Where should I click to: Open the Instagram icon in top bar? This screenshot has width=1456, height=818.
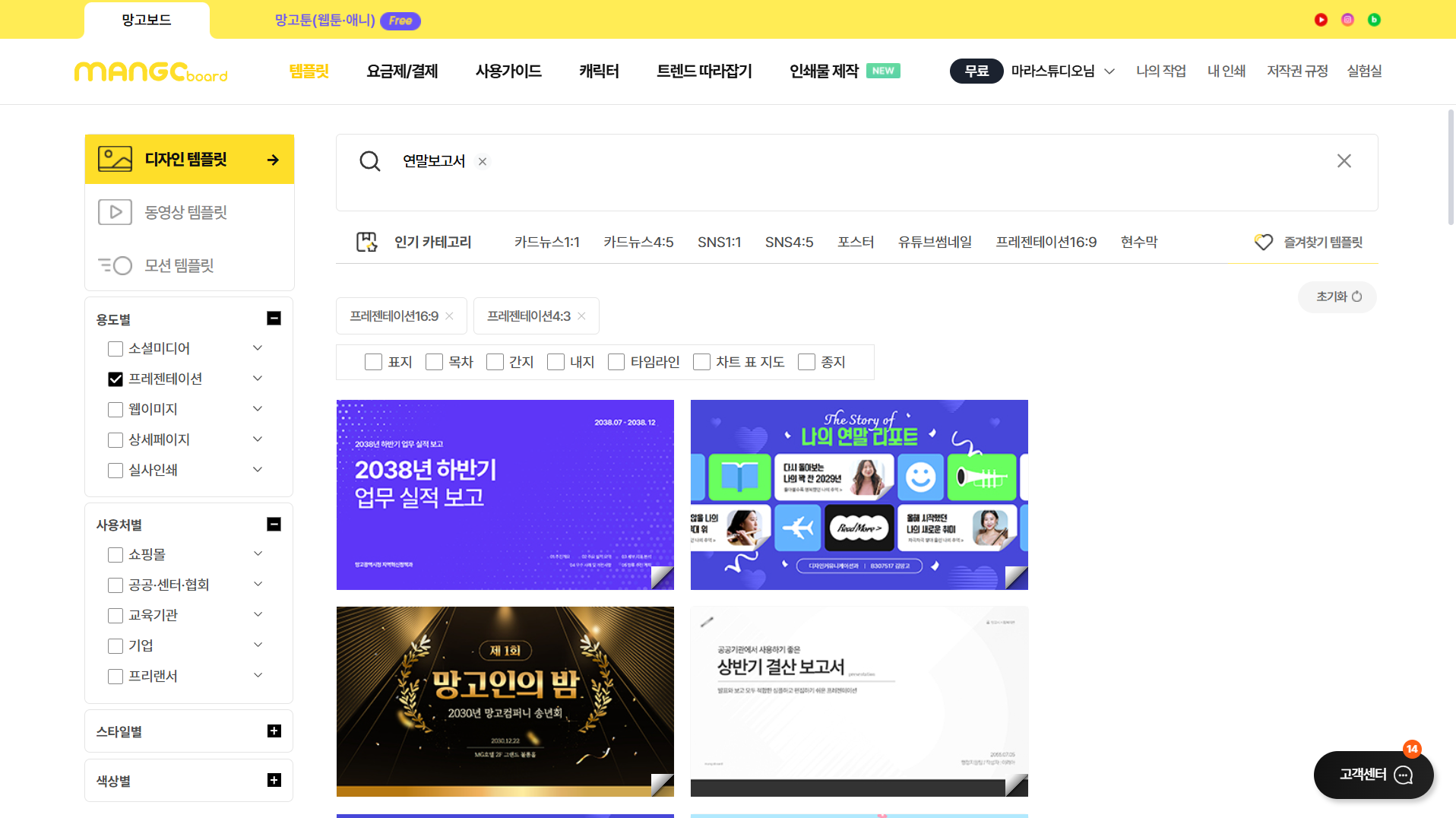click(x=1347, y=20)
